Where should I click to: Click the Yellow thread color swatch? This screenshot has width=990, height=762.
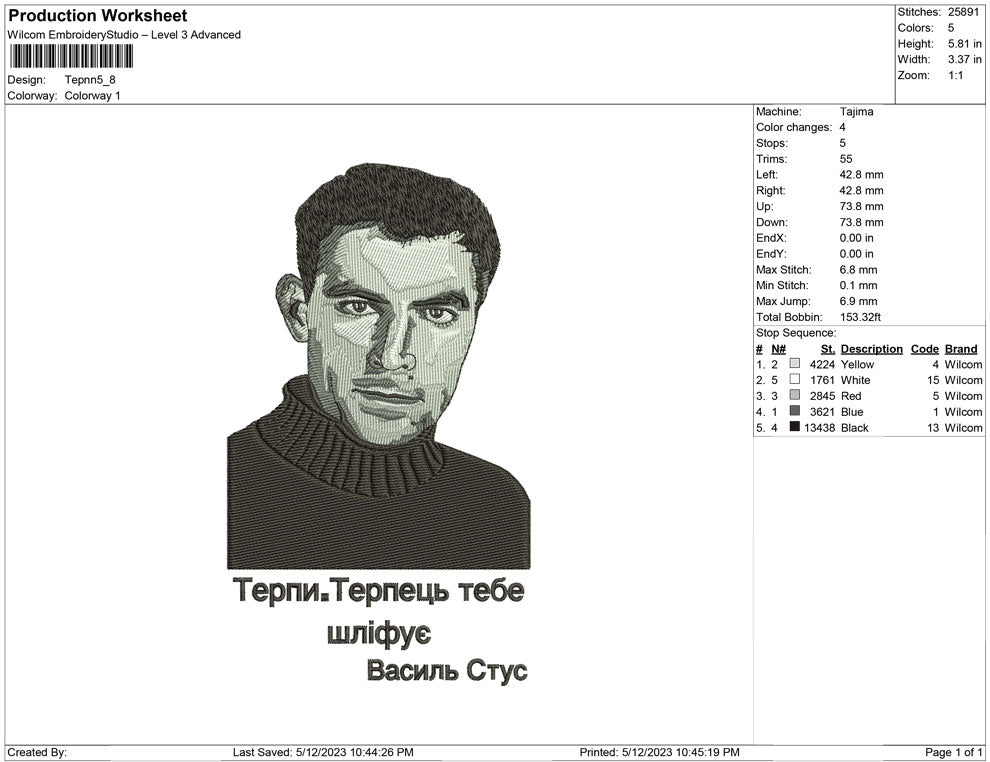coord(795,364)
